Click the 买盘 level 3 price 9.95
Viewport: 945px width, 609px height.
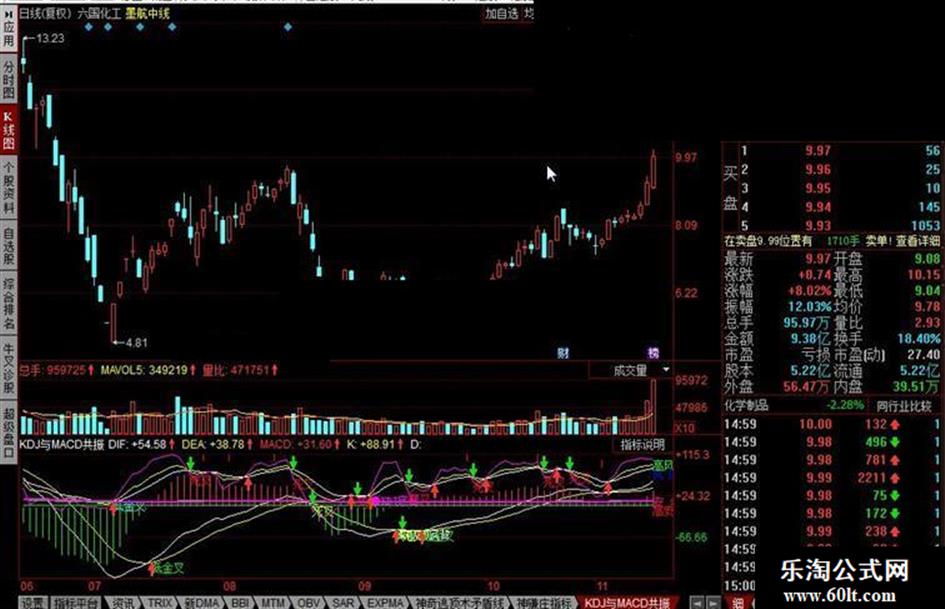click(818, 188)
